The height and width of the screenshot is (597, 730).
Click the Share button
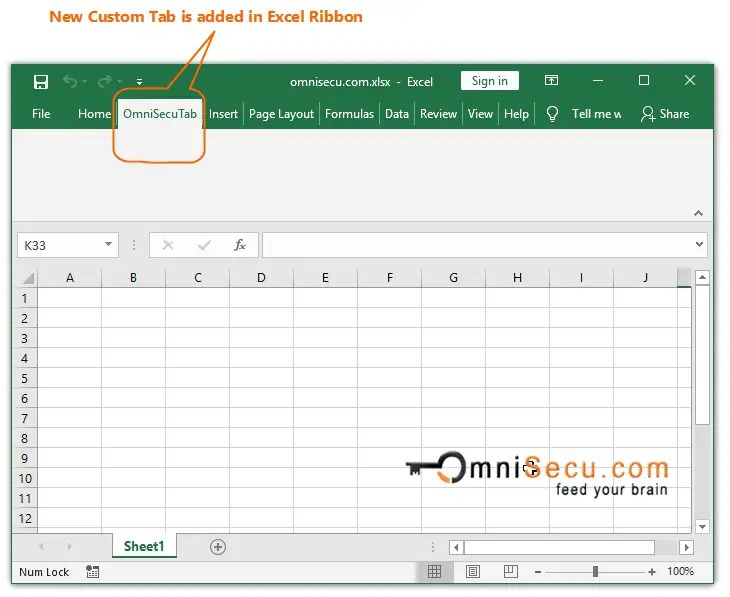tap(665, 114)
